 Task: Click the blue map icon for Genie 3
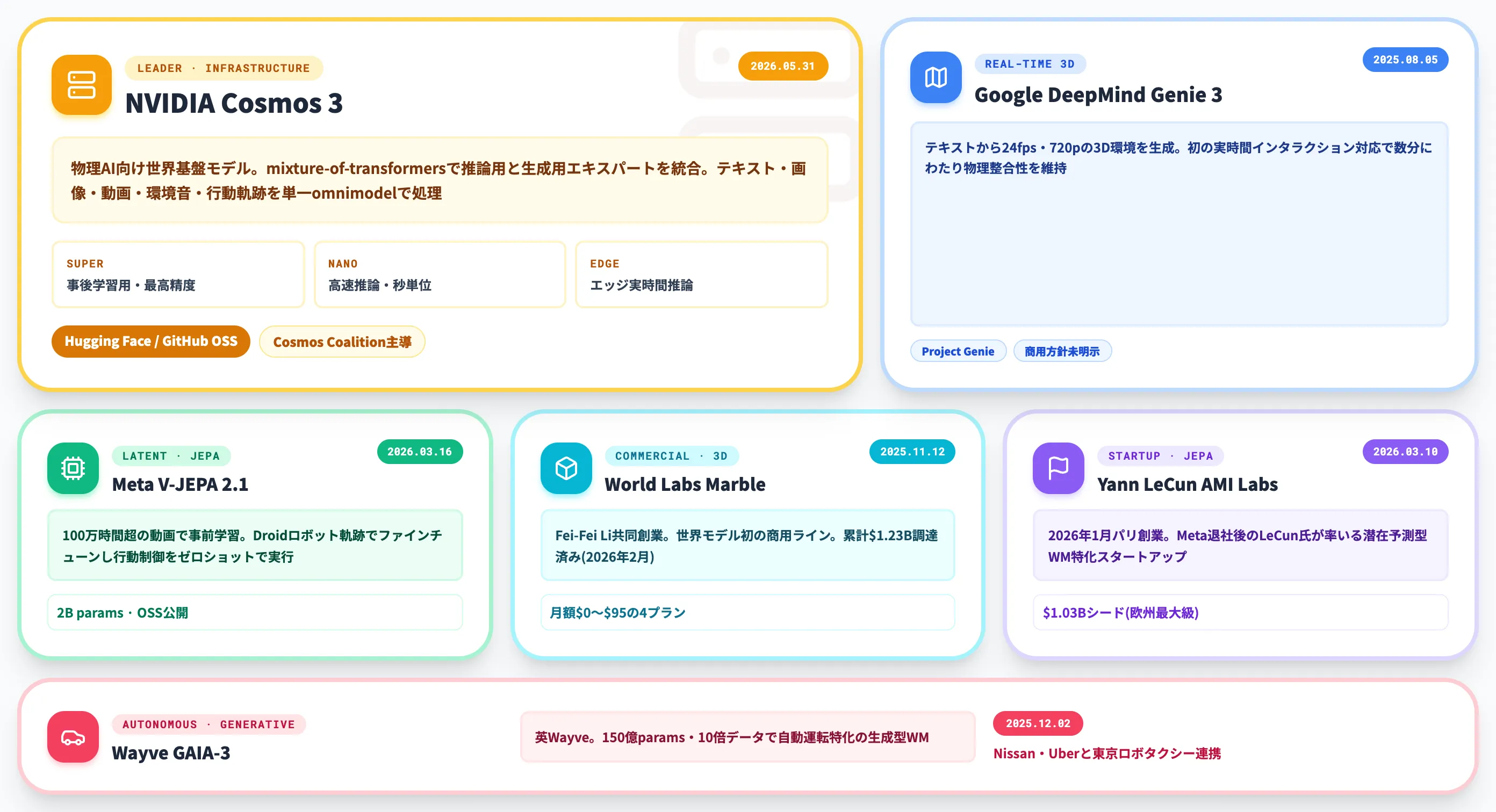pyautogui.click(x=936, y=77)
